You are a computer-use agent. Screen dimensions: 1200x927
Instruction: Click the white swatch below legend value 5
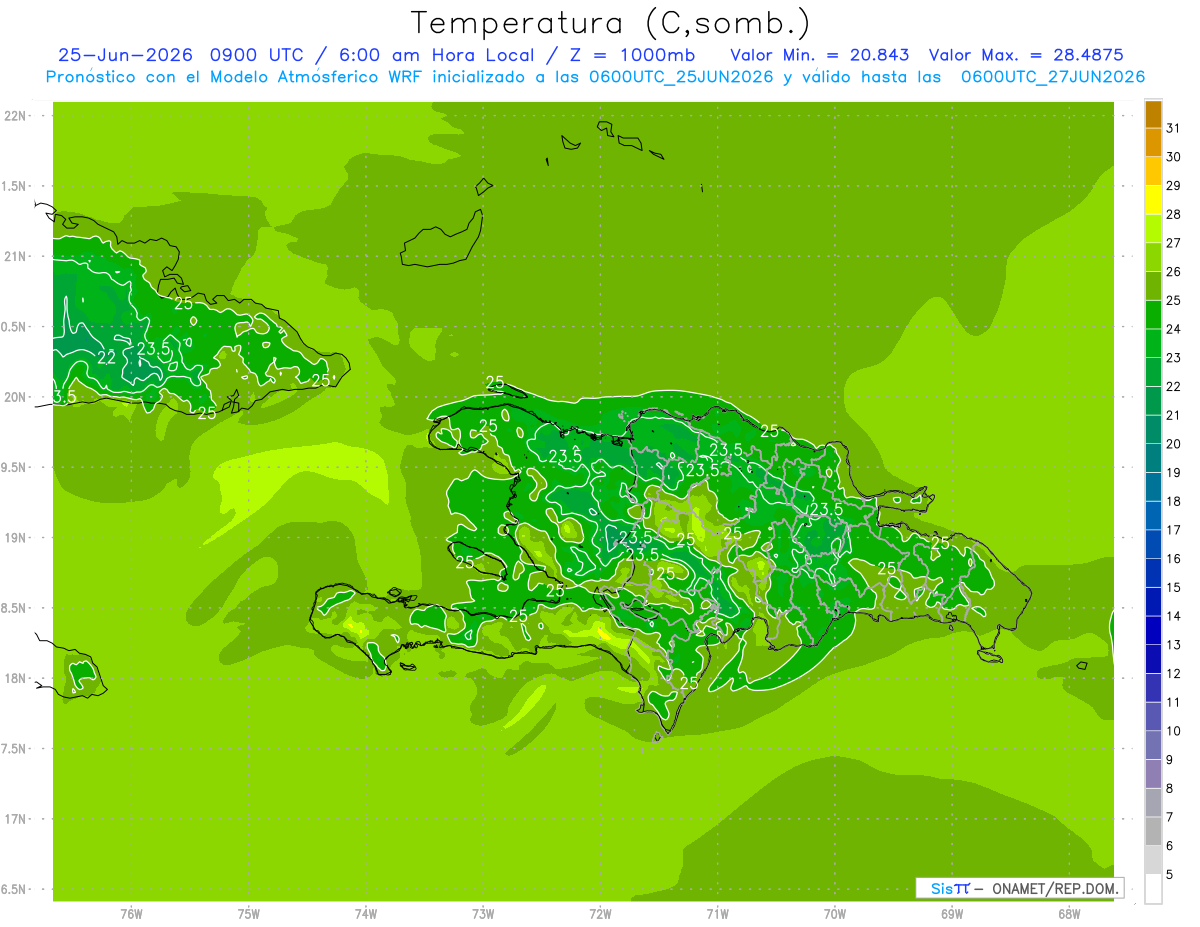[1153, 889]
